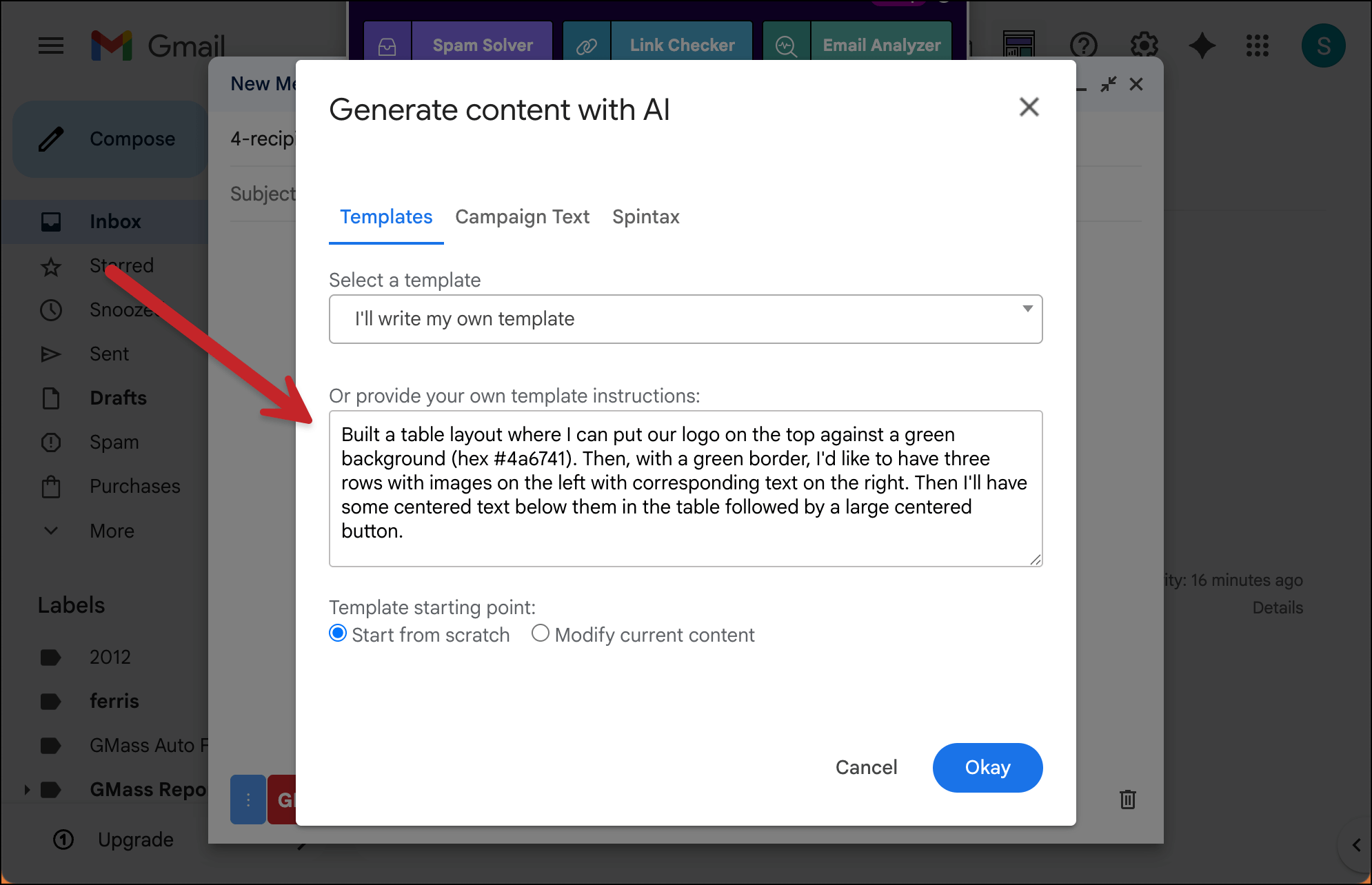Image resolution: width=1372 pixels, height=885 pixels.
Task: Open the Spam Solver tool
Action: click(483, 45)
